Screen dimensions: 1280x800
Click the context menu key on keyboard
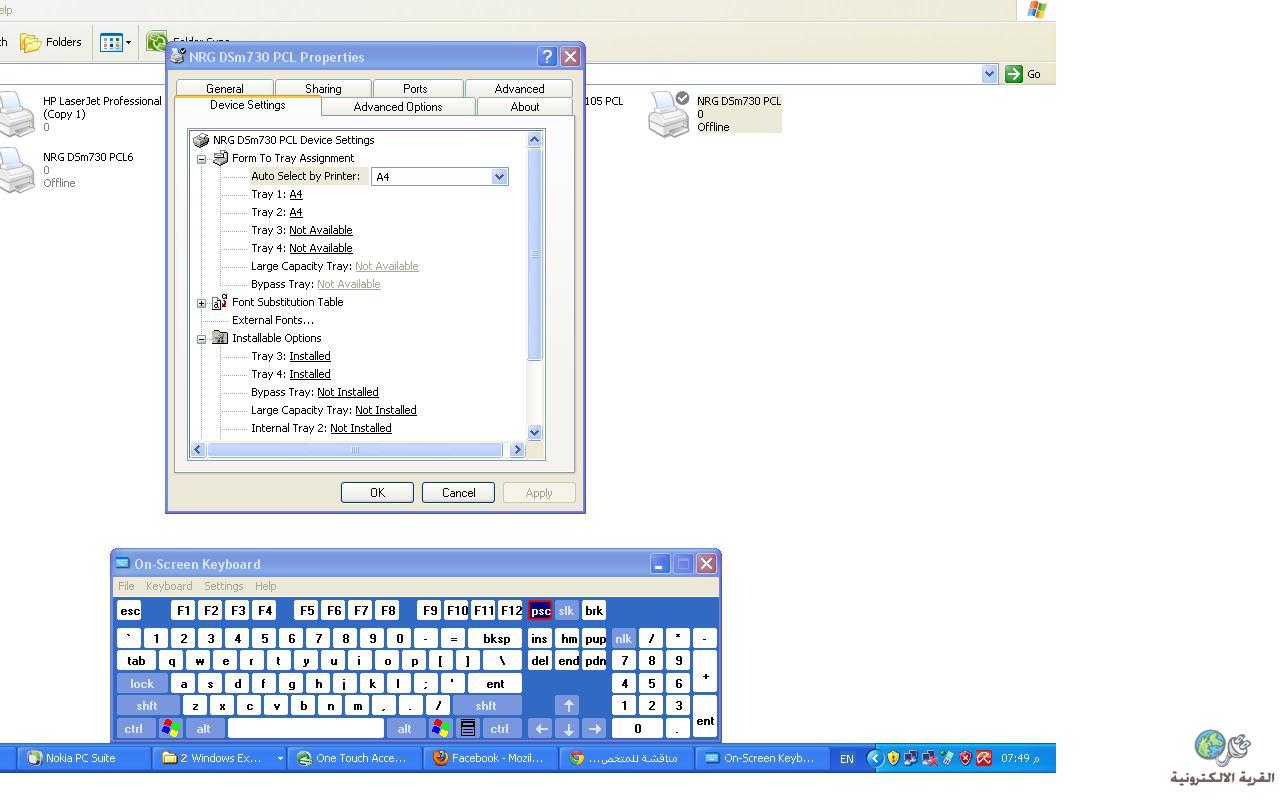467,728
